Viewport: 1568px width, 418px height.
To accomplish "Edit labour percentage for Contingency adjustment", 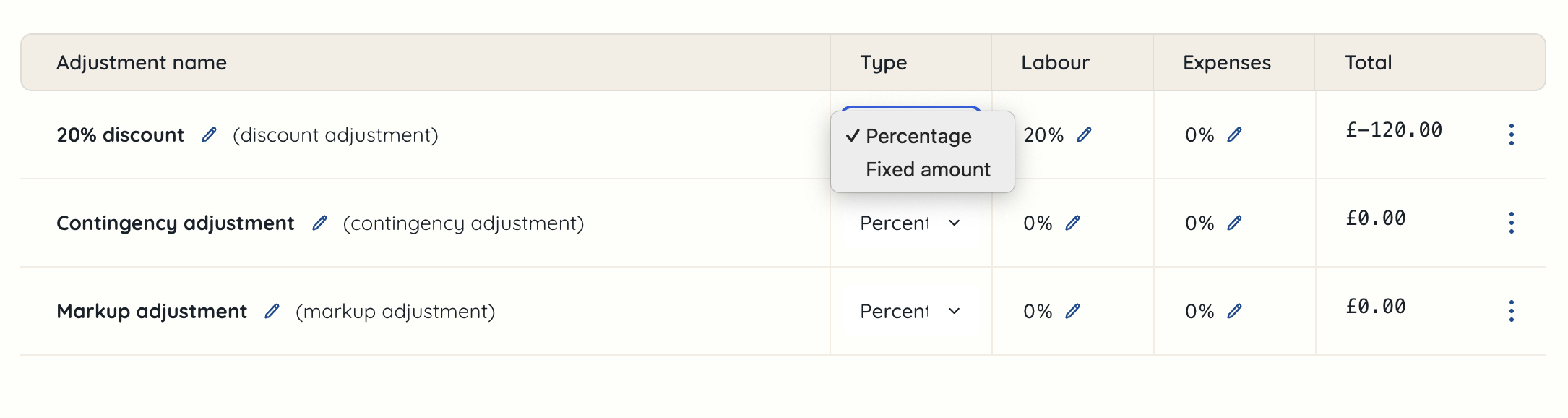I will coord(1072,223).
